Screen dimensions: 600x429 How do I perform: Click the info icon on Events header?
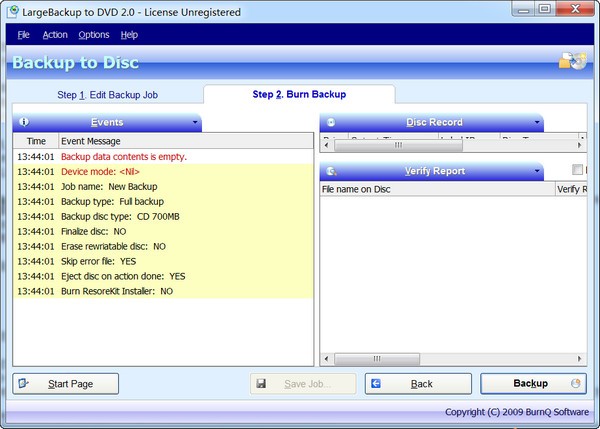(24, 122)
